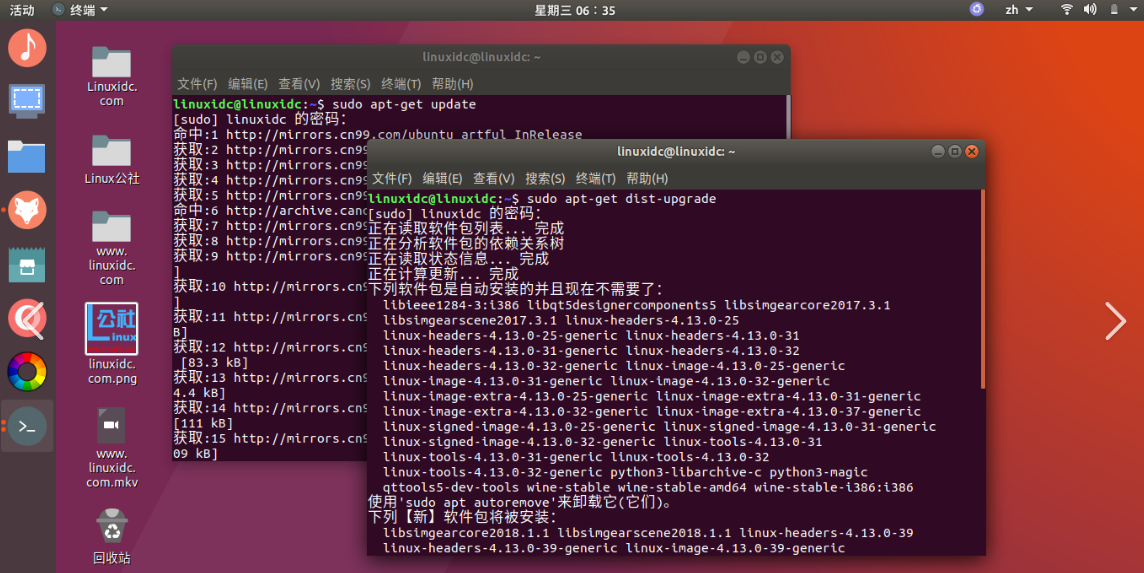Click the fox icon in the dock
This screenshot has width=1144, height=573.
click(x=27, y=210)
